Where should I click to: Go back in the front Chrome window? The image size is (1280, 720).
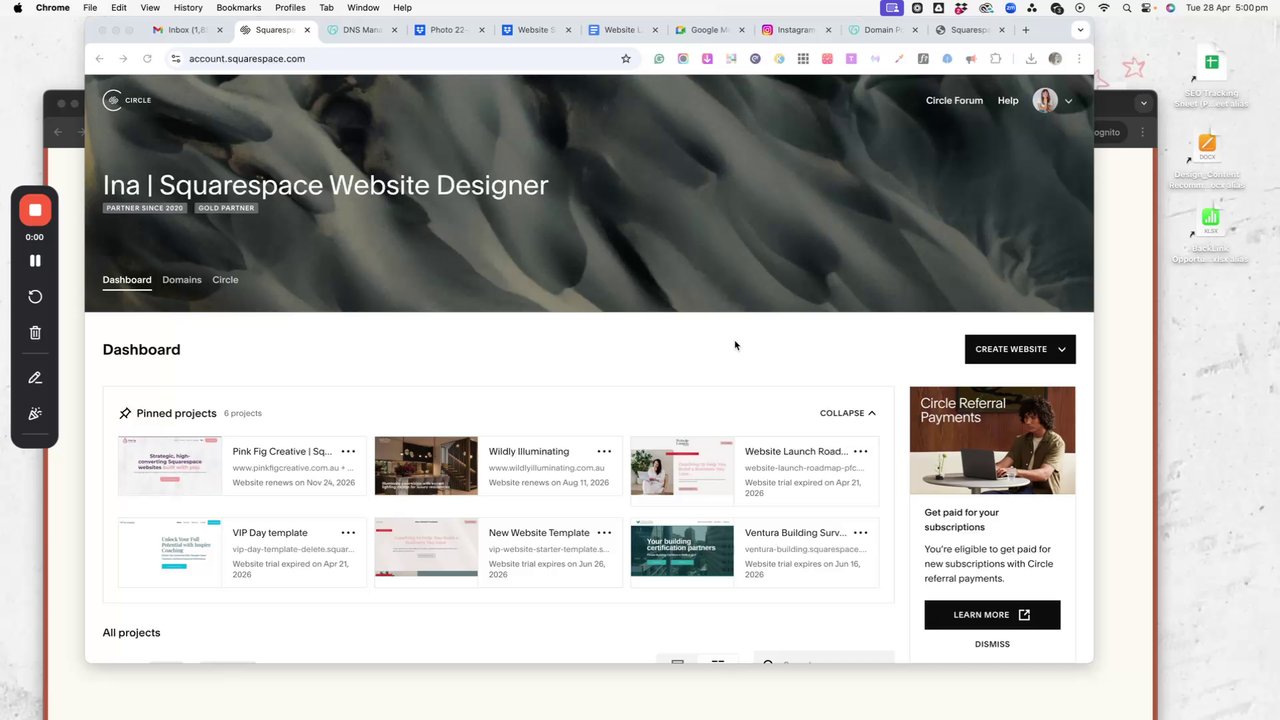[99, 59]
